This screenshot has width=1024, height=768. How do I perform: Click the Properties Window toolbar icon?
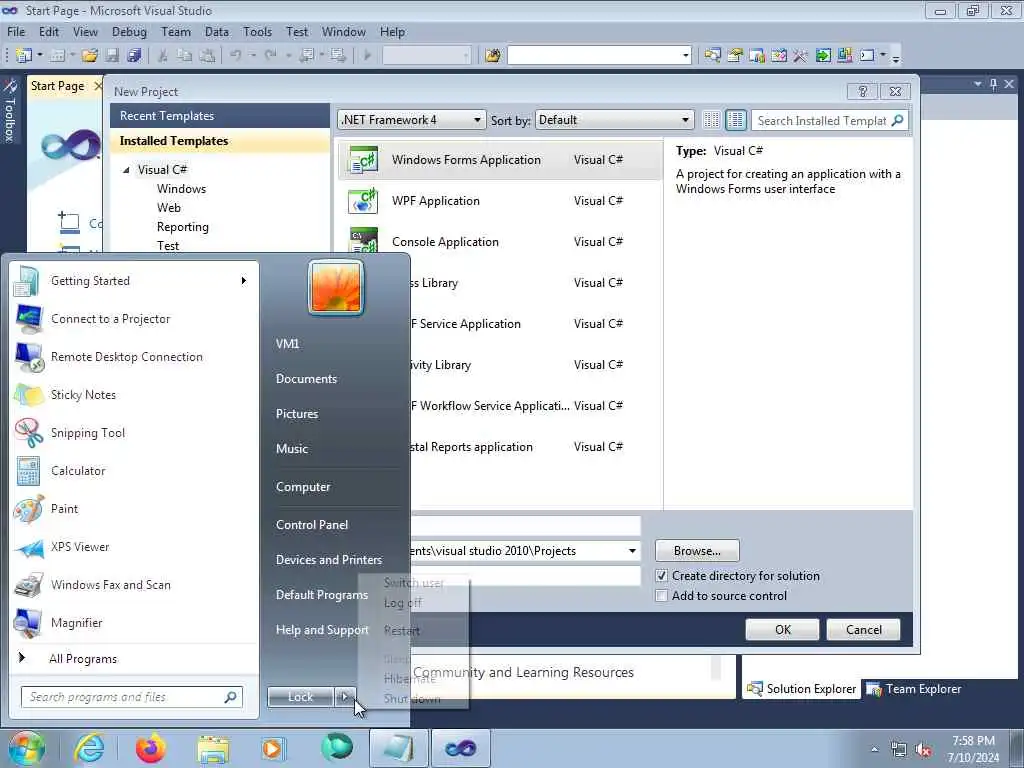click(x=735, y=56)
